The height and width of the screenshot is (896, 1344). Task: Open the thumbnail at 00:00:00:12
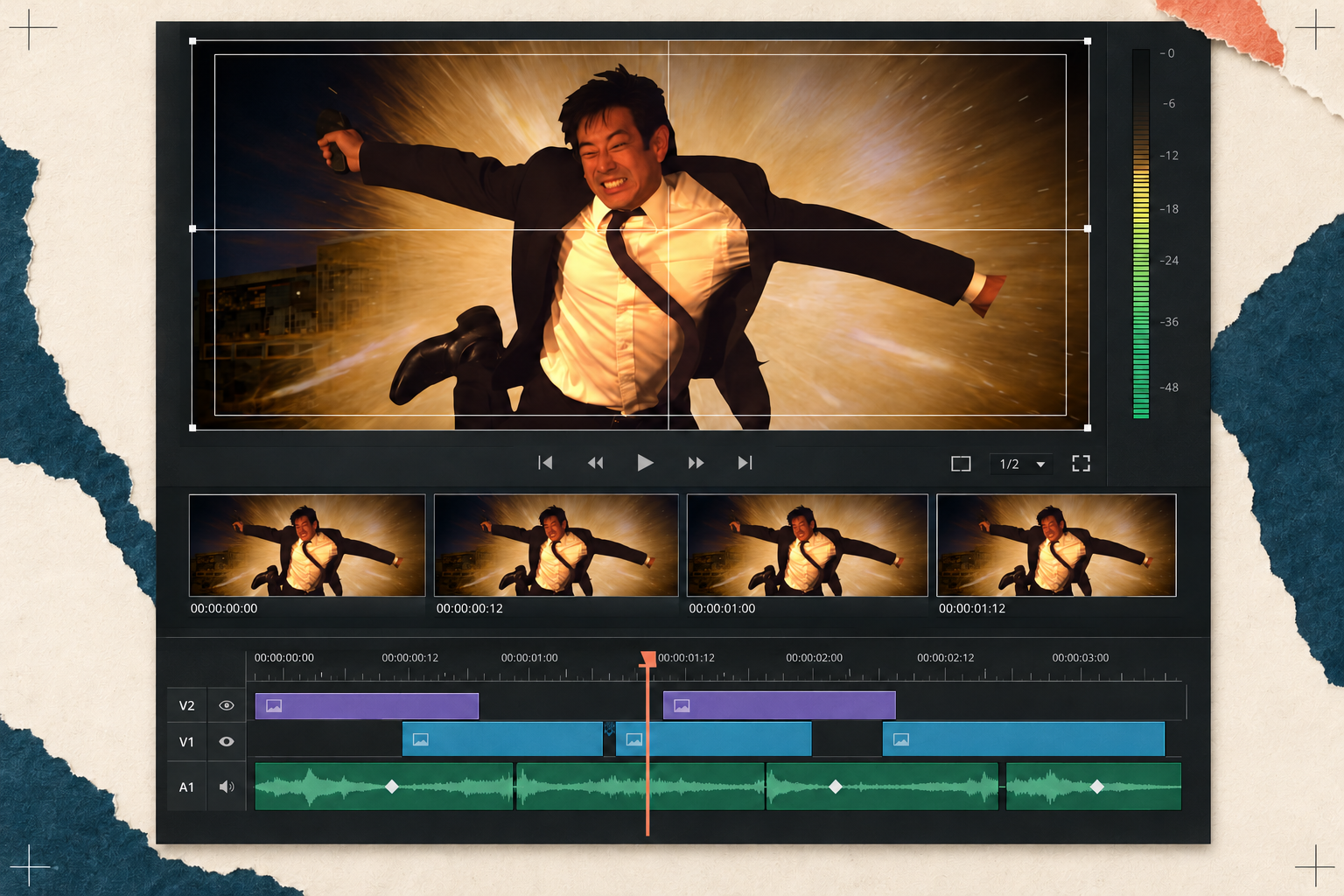(556, 545)
